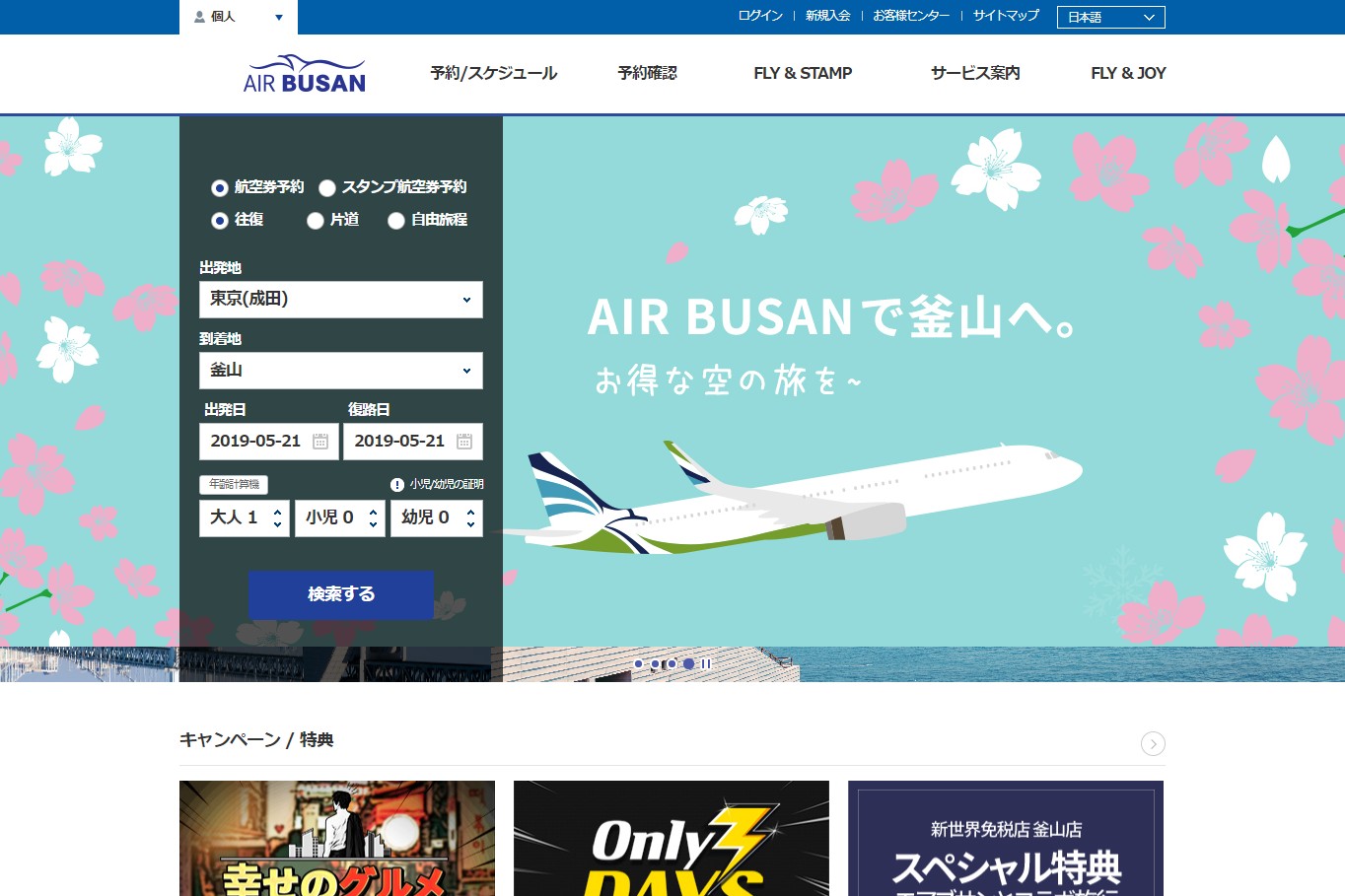The image size is (1345, 896).
Task: Go to first banner slide dot
Action: pyautogui.click(x=639, y=664)
